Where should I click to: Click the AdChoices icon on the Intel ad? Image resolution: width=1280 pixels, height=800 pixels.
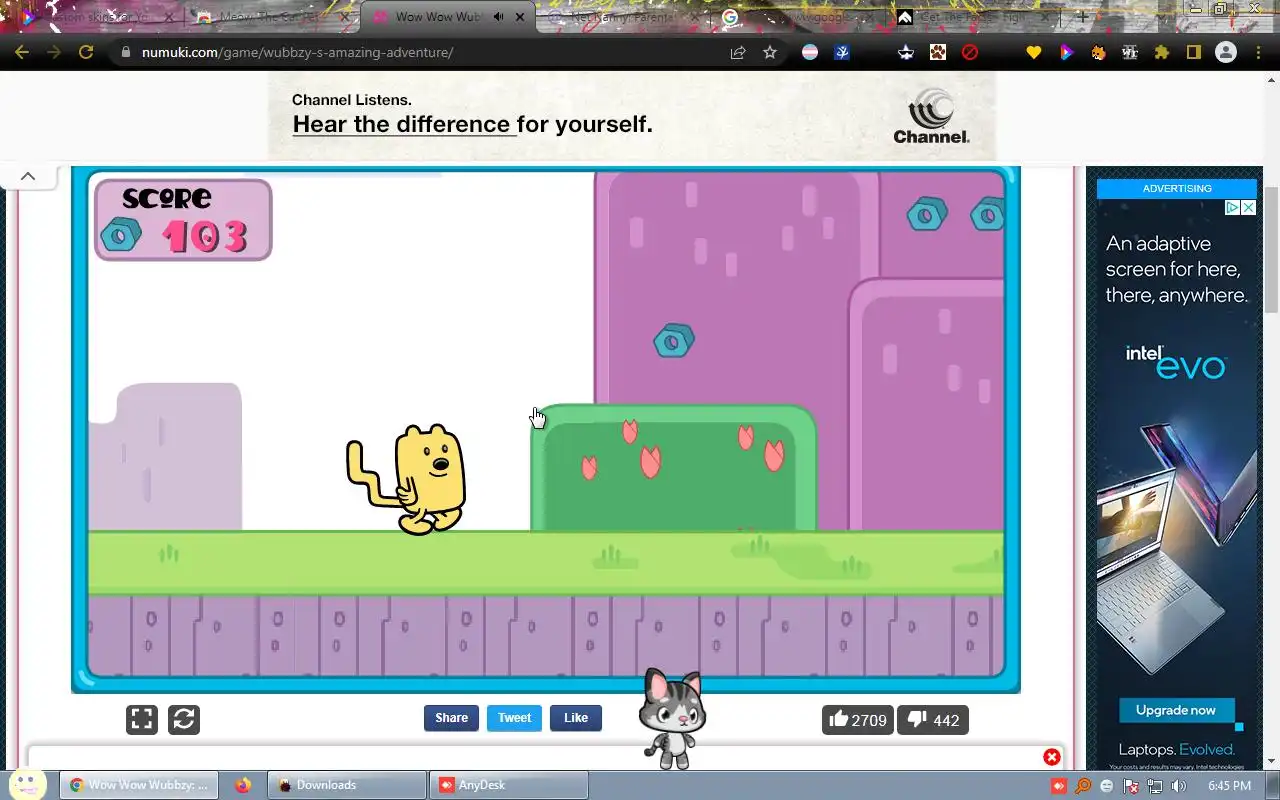coord(1233,208)
